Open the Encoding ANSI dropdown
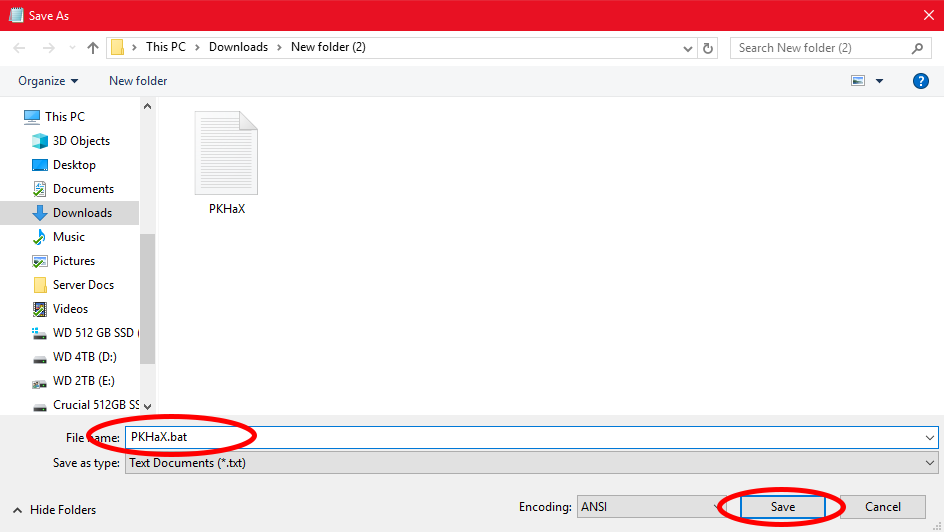The image size is (944, 532). (x=650, y=507)
